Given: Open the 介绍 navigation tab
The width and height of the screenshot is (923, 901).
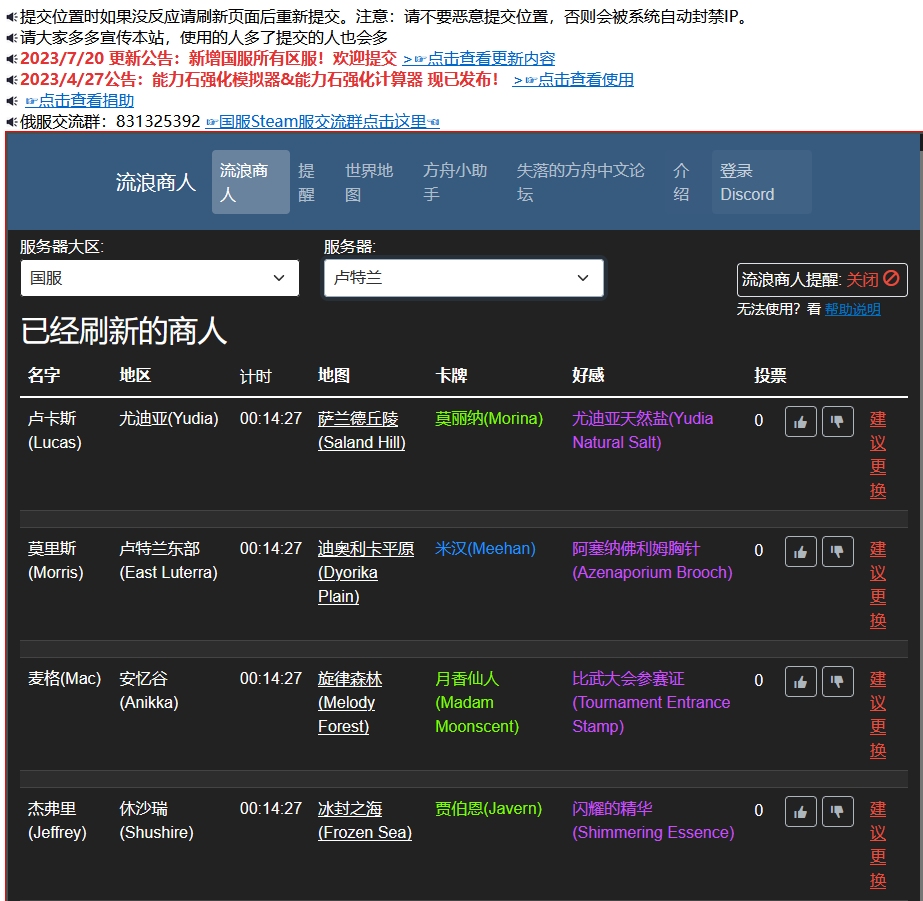Looking at the screenshot, I should click(x=681, y=182).
